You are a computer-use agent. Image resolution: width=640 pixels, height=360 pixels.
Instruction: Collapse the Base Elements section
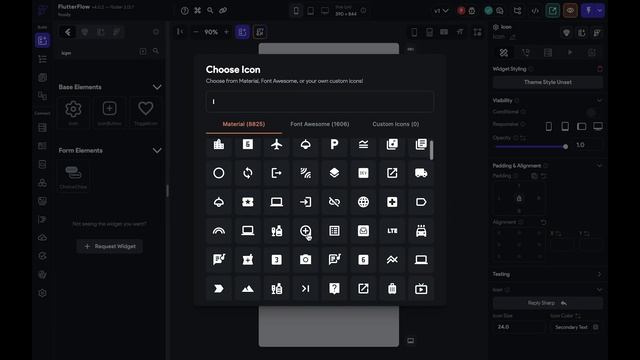pos(157,87)
